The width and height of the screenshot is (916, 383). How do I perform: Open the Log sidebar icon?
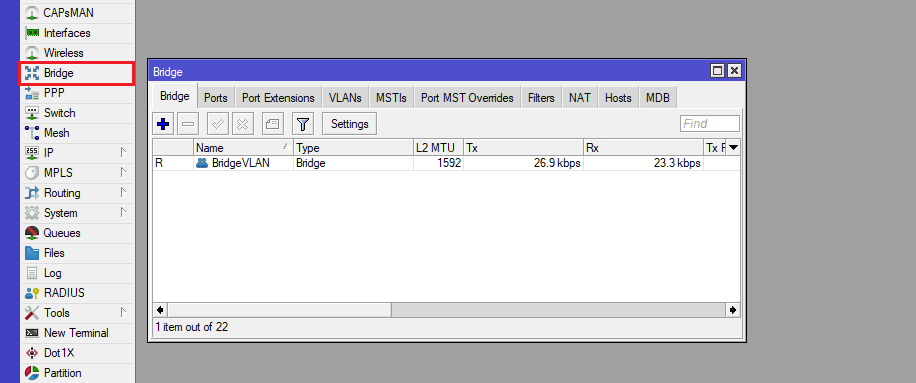tap(32, 273)
